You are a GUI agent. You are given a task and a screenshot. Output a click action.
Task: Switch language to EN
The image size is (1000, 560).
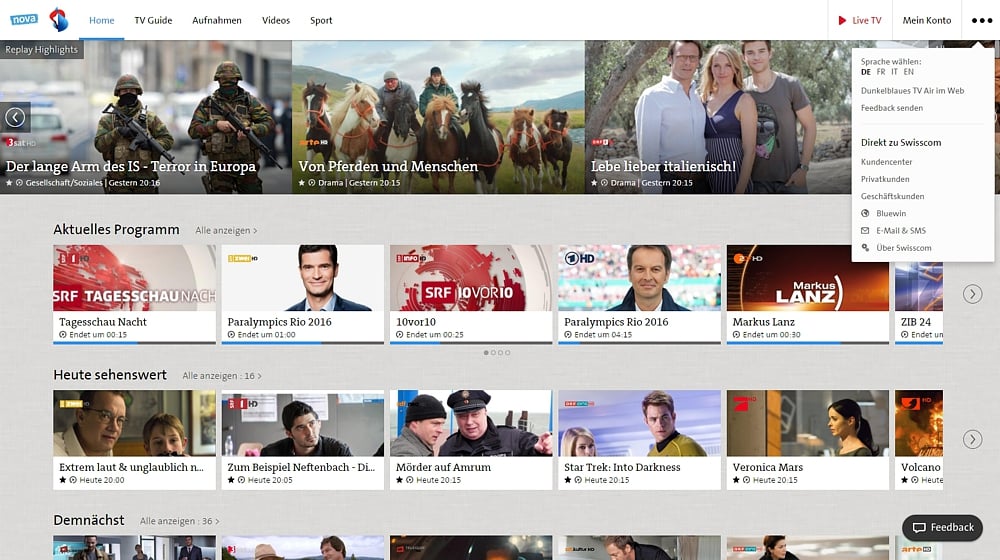click(909, 72)
